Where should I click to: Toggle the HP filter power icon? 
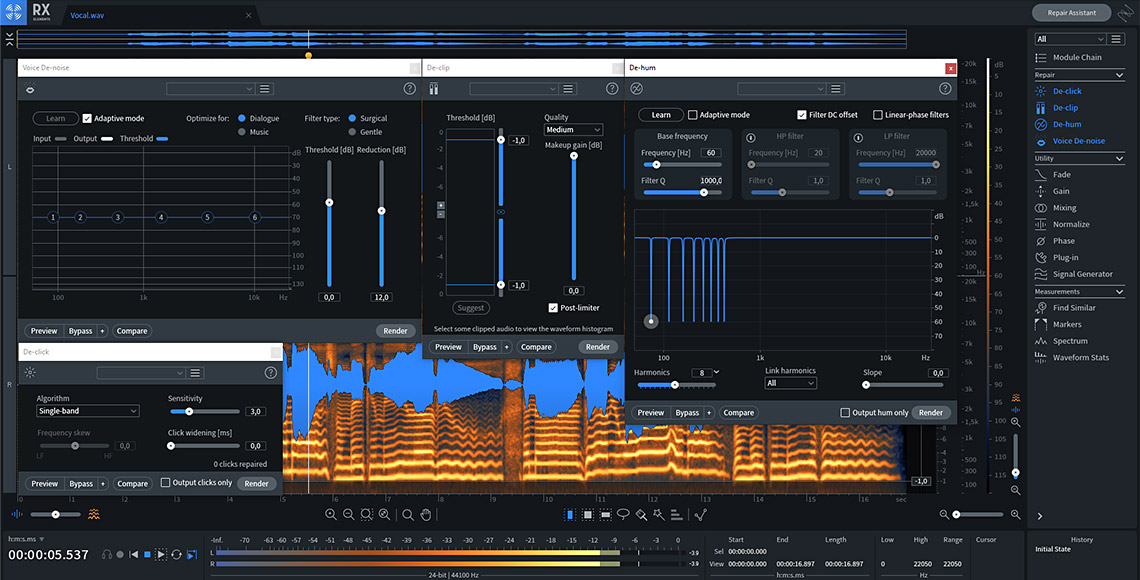(751, 137)
